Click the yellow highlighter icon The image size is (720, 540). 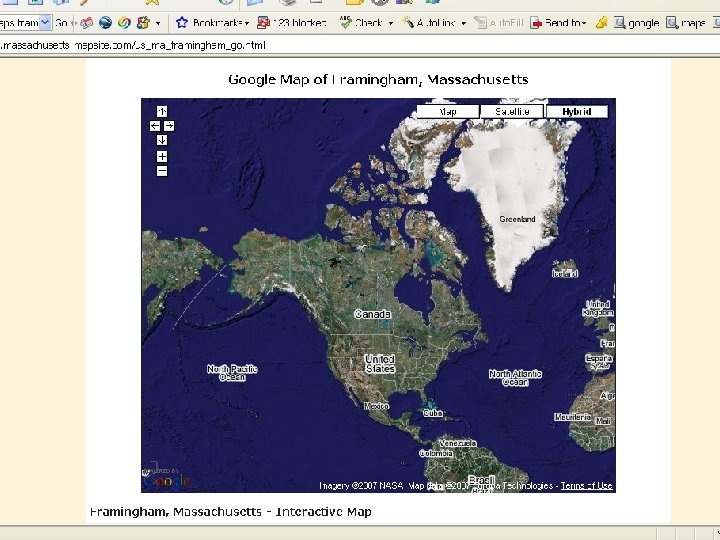(601, 22)
